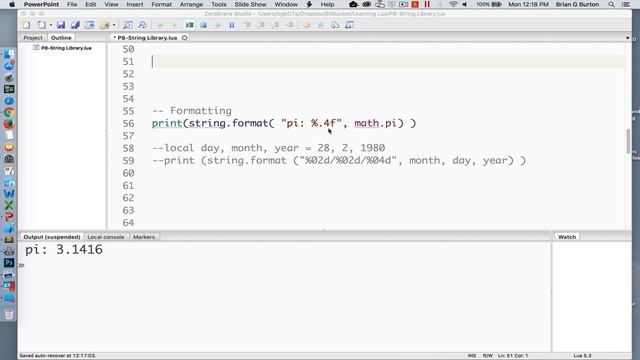Open the Help menu
Viewport: 640px width, 360px height.
click(327, 4)
